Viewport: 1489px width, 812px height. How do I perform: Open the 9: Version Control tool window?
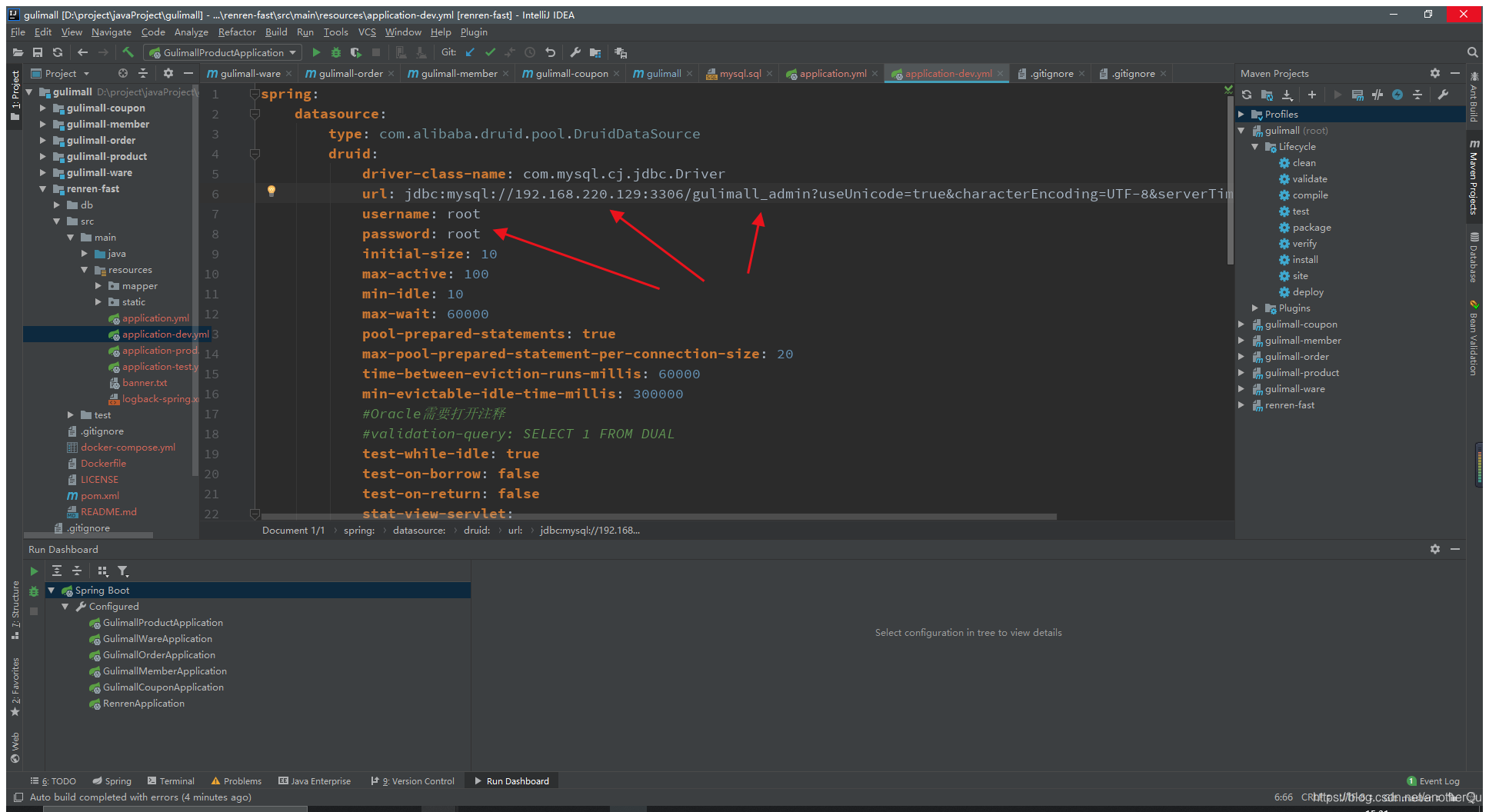pos(413,780)
